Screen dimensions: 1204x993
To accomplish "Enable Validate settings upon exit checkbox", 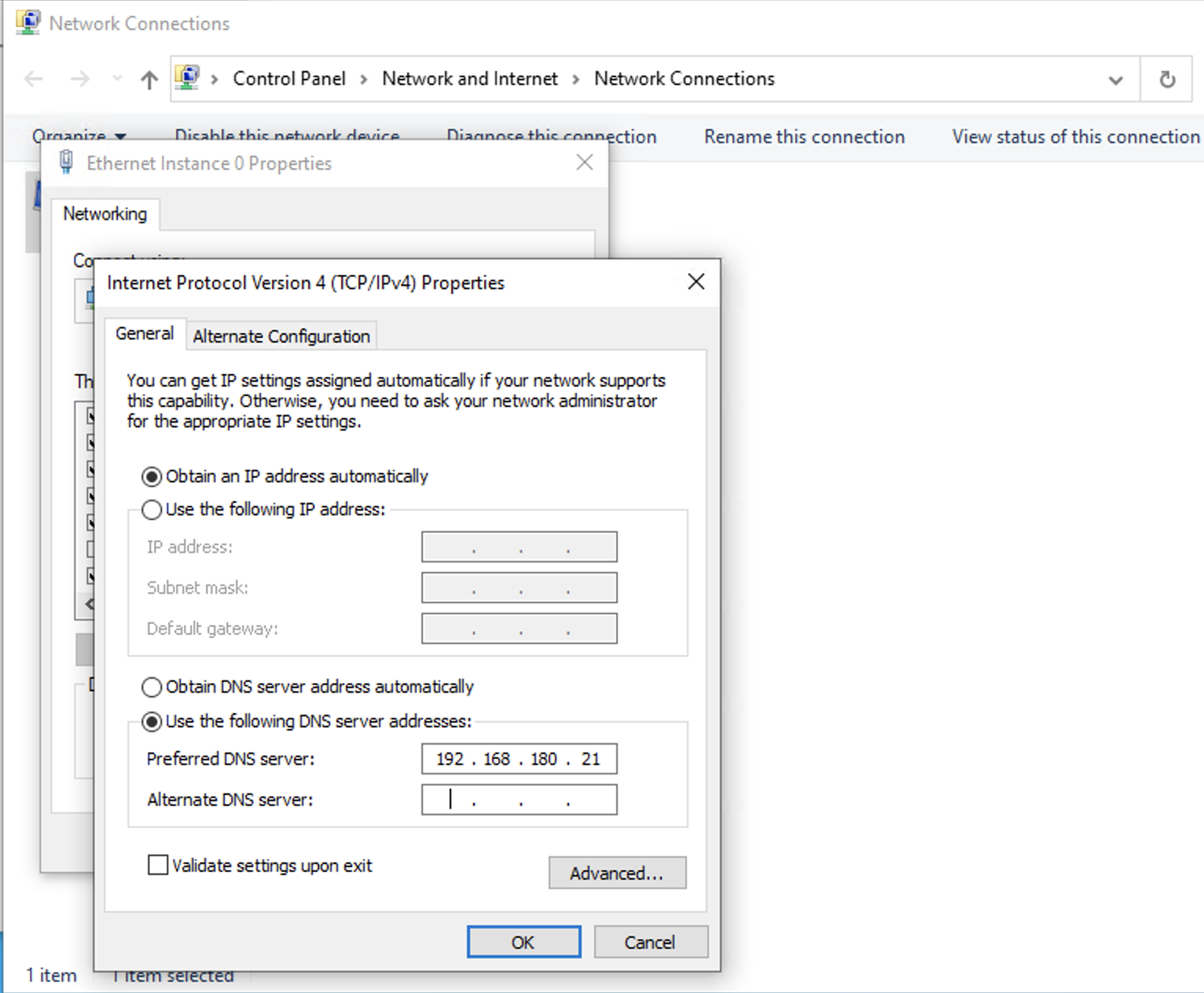I will [158, 866].
